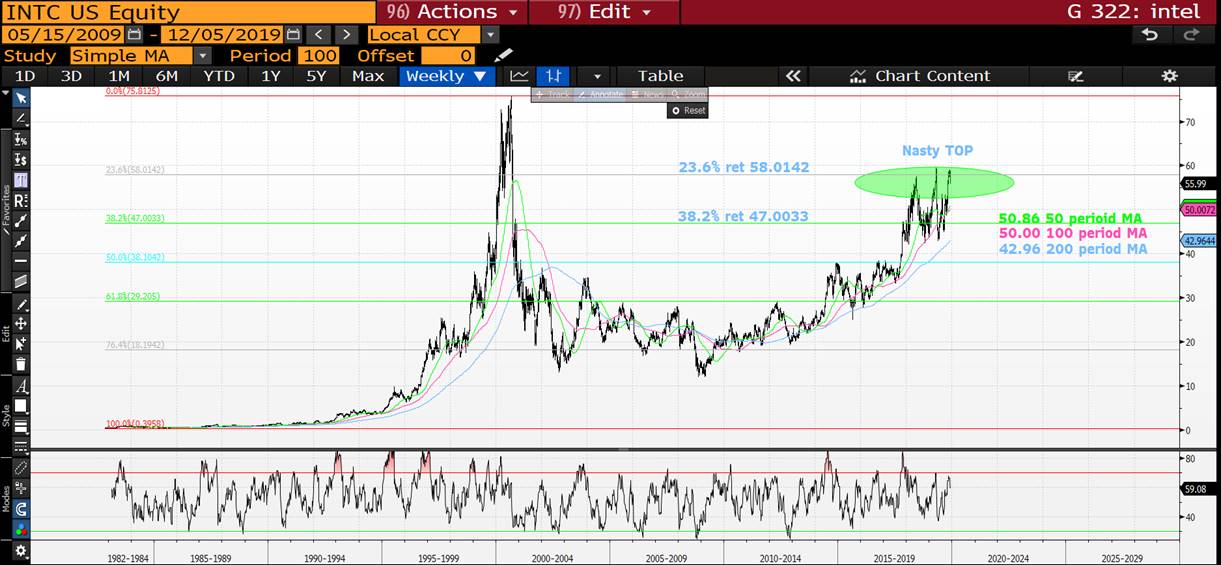Open the Edit menu

[x=604, y=12]
